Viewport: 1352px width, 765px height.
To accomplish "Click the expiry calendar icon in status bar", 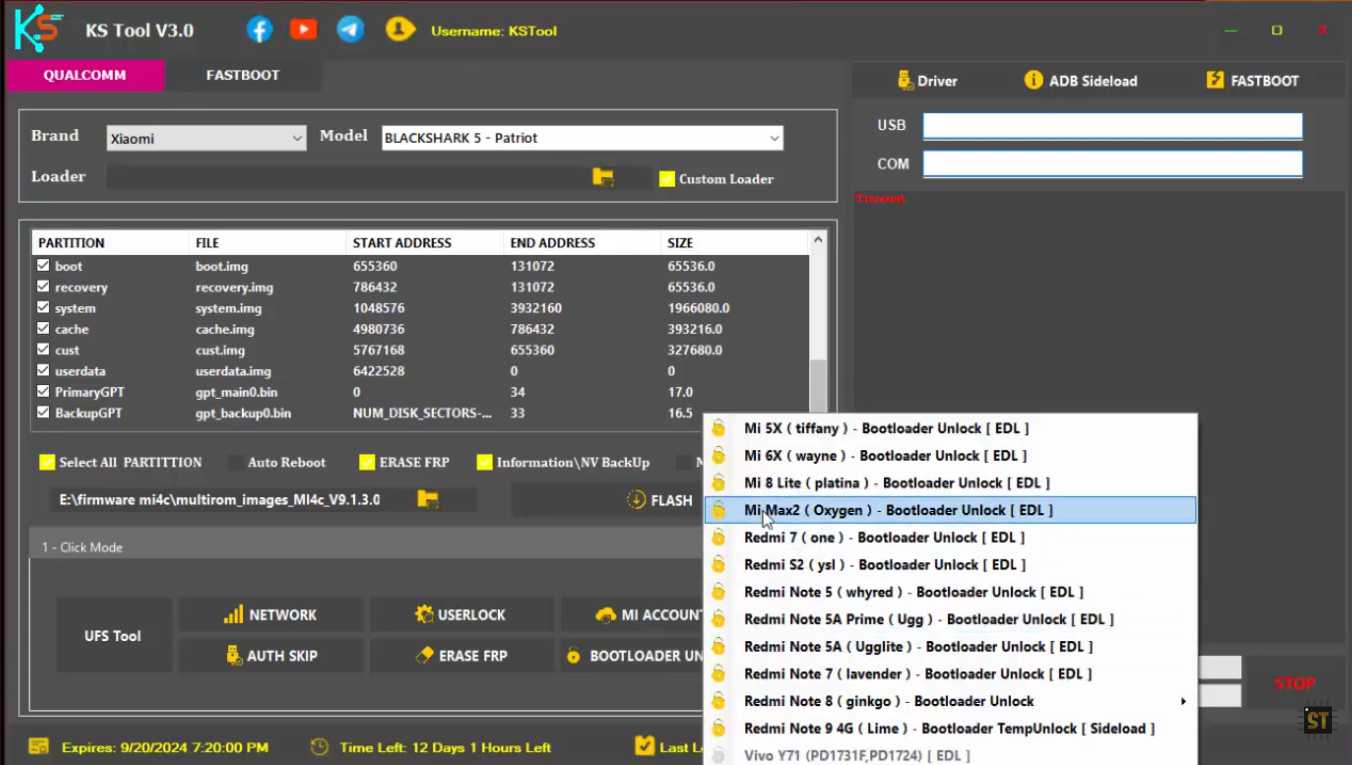I will [x=39, y=747].
